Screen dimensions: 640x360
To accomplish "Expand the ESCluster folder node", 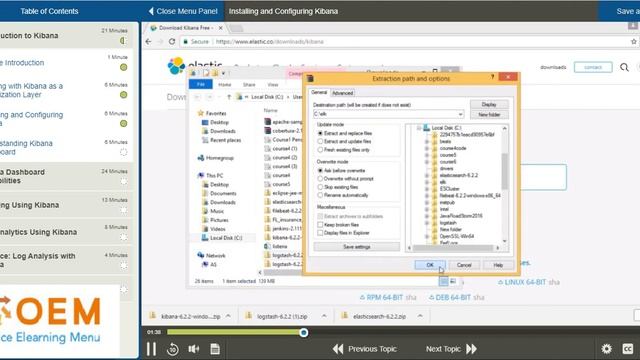I will pyautogui.click(x=427, y=189).
